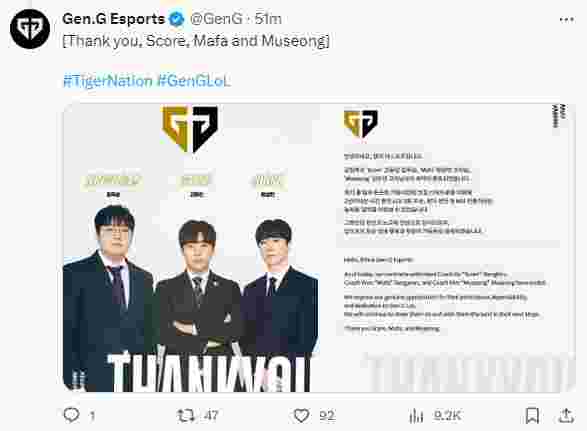Like the tweet with the heart icon
Viewport: 587px width, 431px height.
301,416
